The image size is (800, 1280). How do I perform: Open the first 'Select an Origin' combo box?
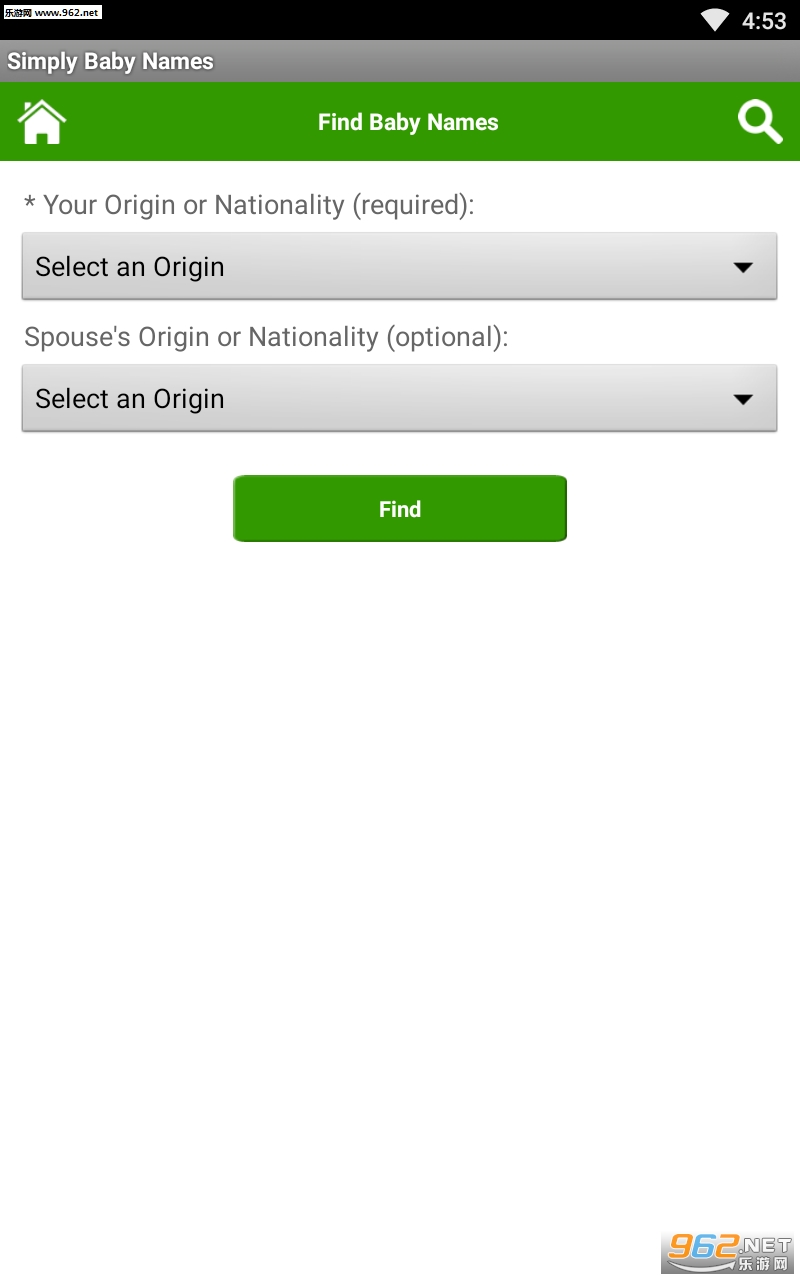(380, 267)
